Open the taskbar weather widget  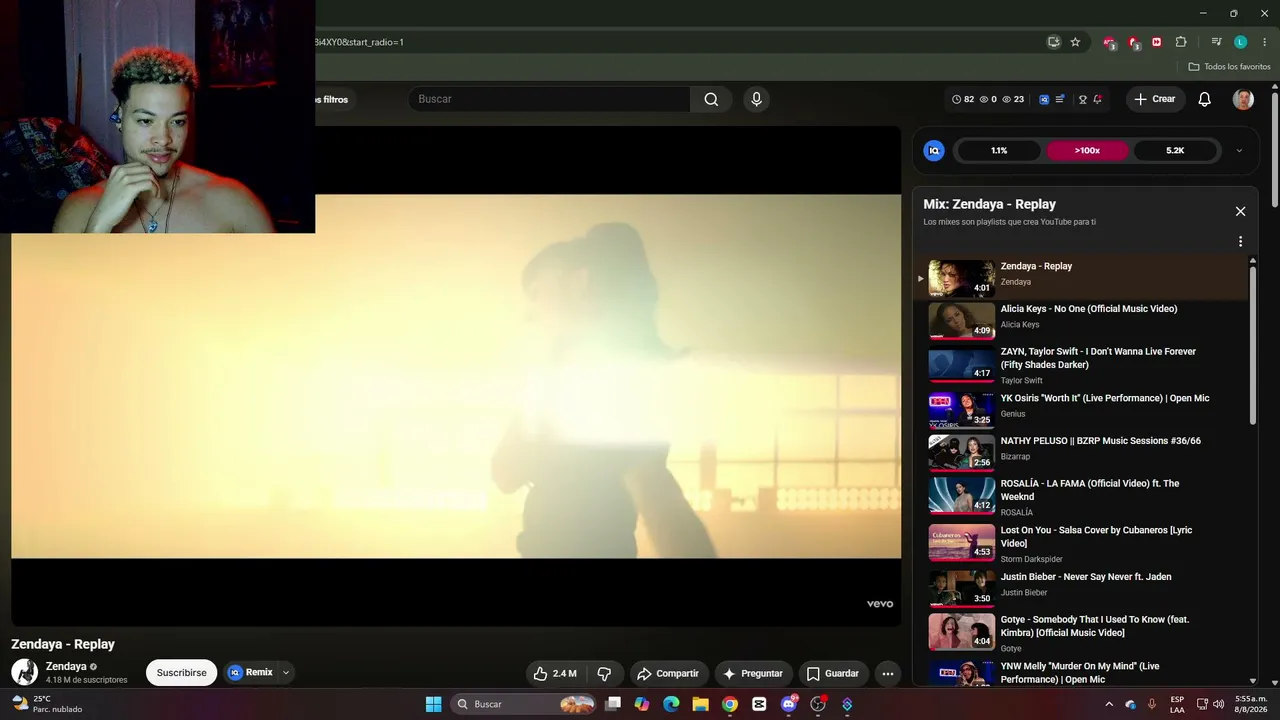[48, 704]
